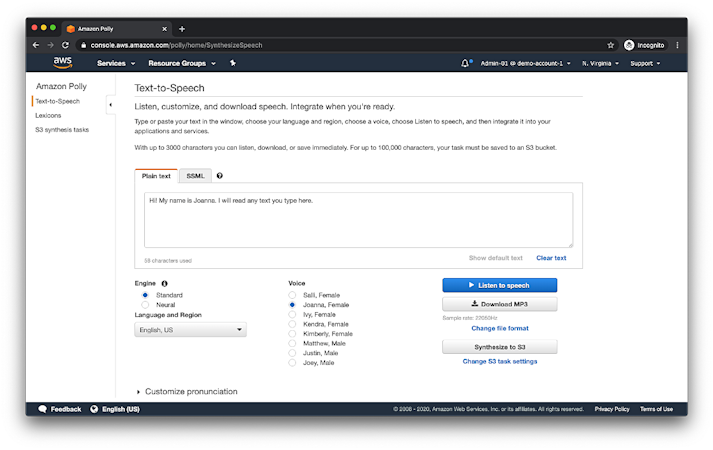Open a new browser tab with plus

pyautogui.click(x=182, y=29)
